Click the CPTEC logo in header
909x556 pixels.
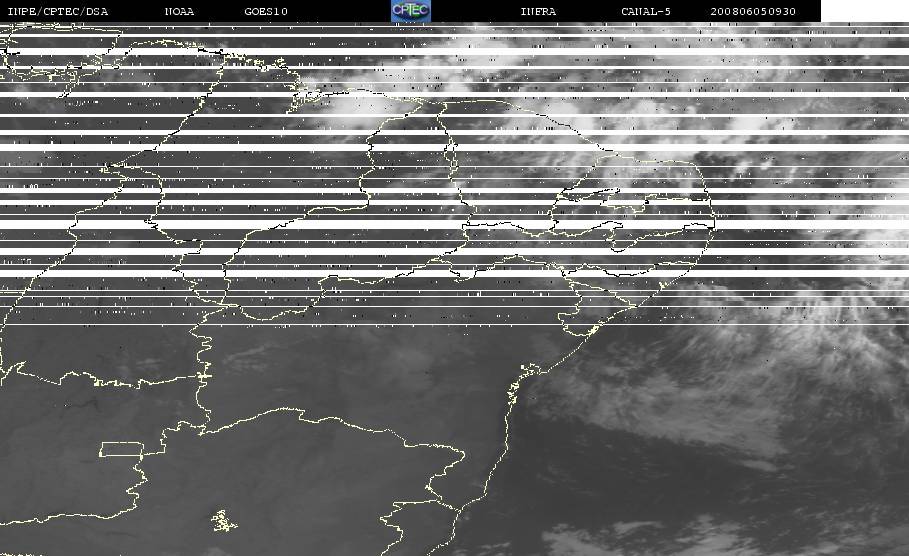410,11
